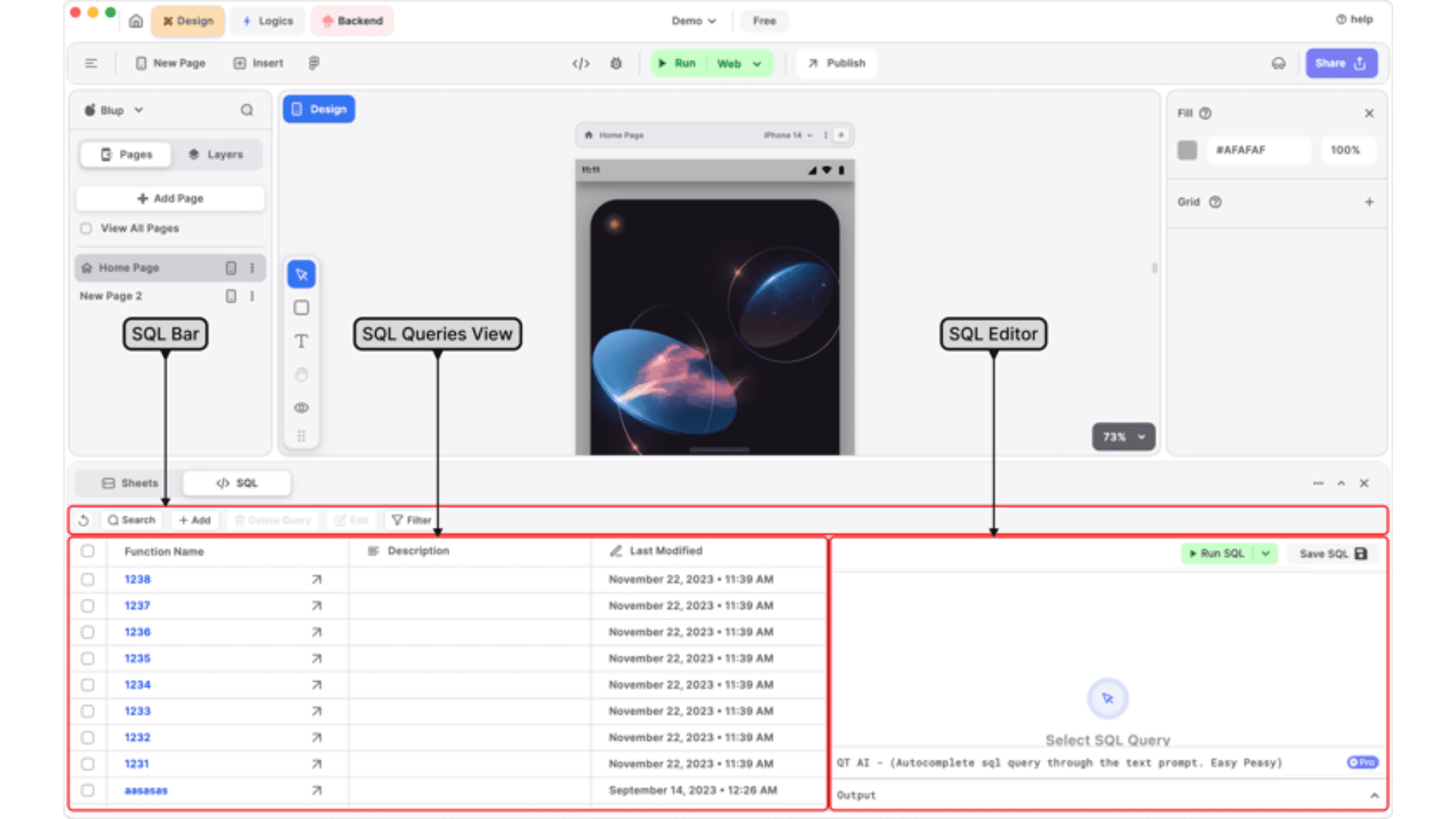
Task: Open query 1238 arrow icon
Action: point(317,579)
